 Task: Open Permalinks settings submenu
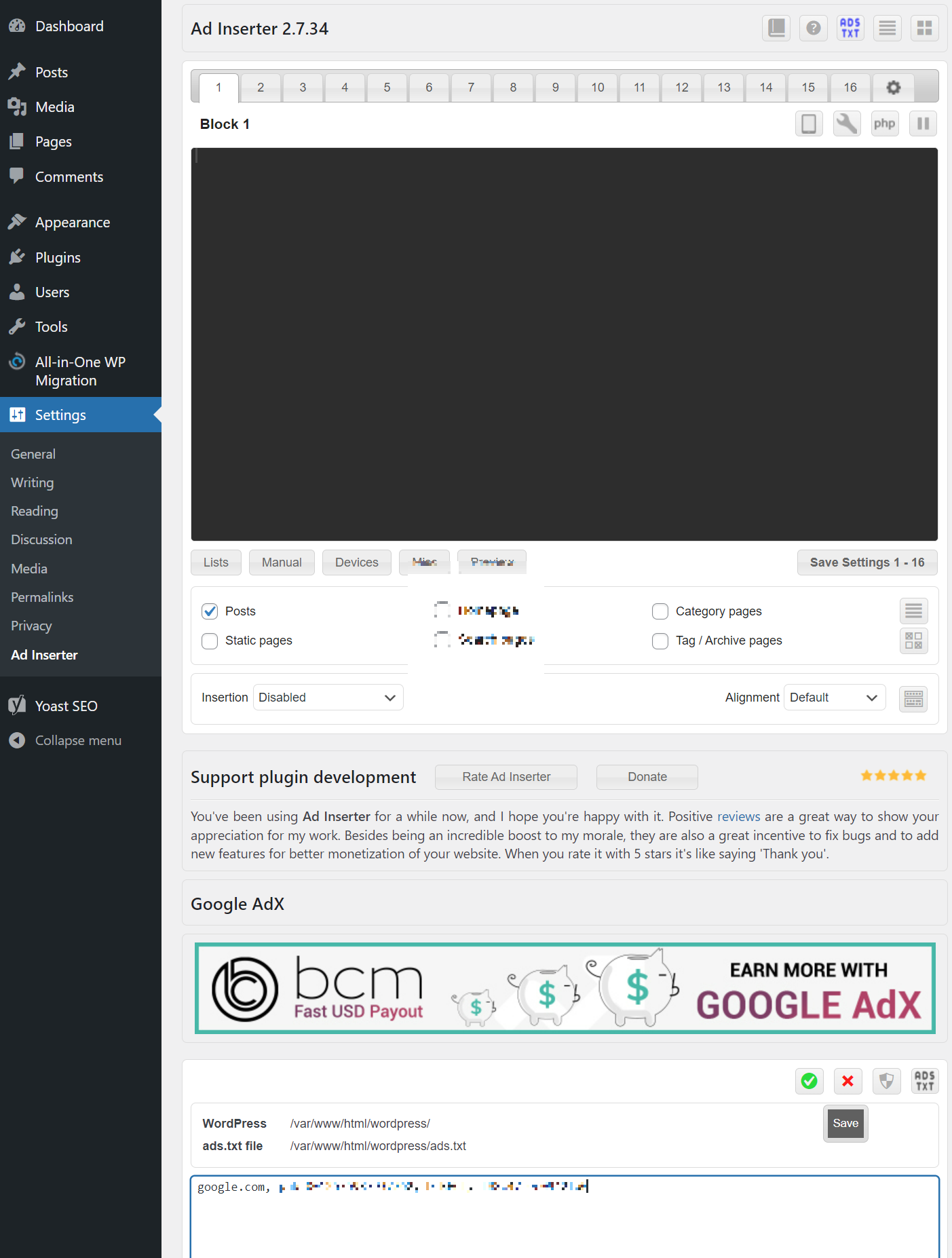[x=42, y=597]
